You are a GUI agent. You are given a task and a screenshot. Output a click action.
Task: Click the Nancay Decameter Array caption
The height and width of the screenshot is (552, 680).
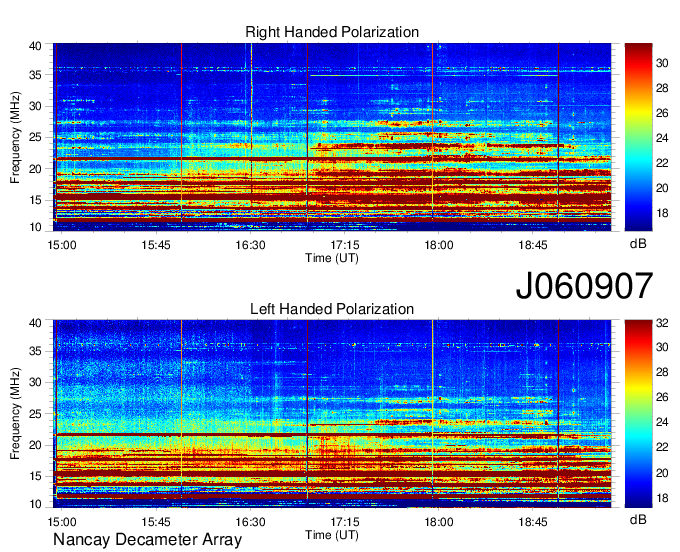[x=147, y=540]
